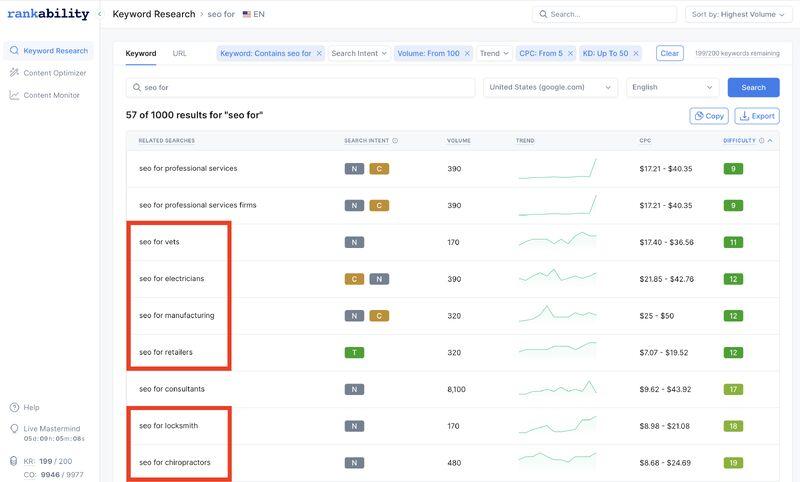
Task: Click the Content Optimizer wand icon
Action: (14, 73)
